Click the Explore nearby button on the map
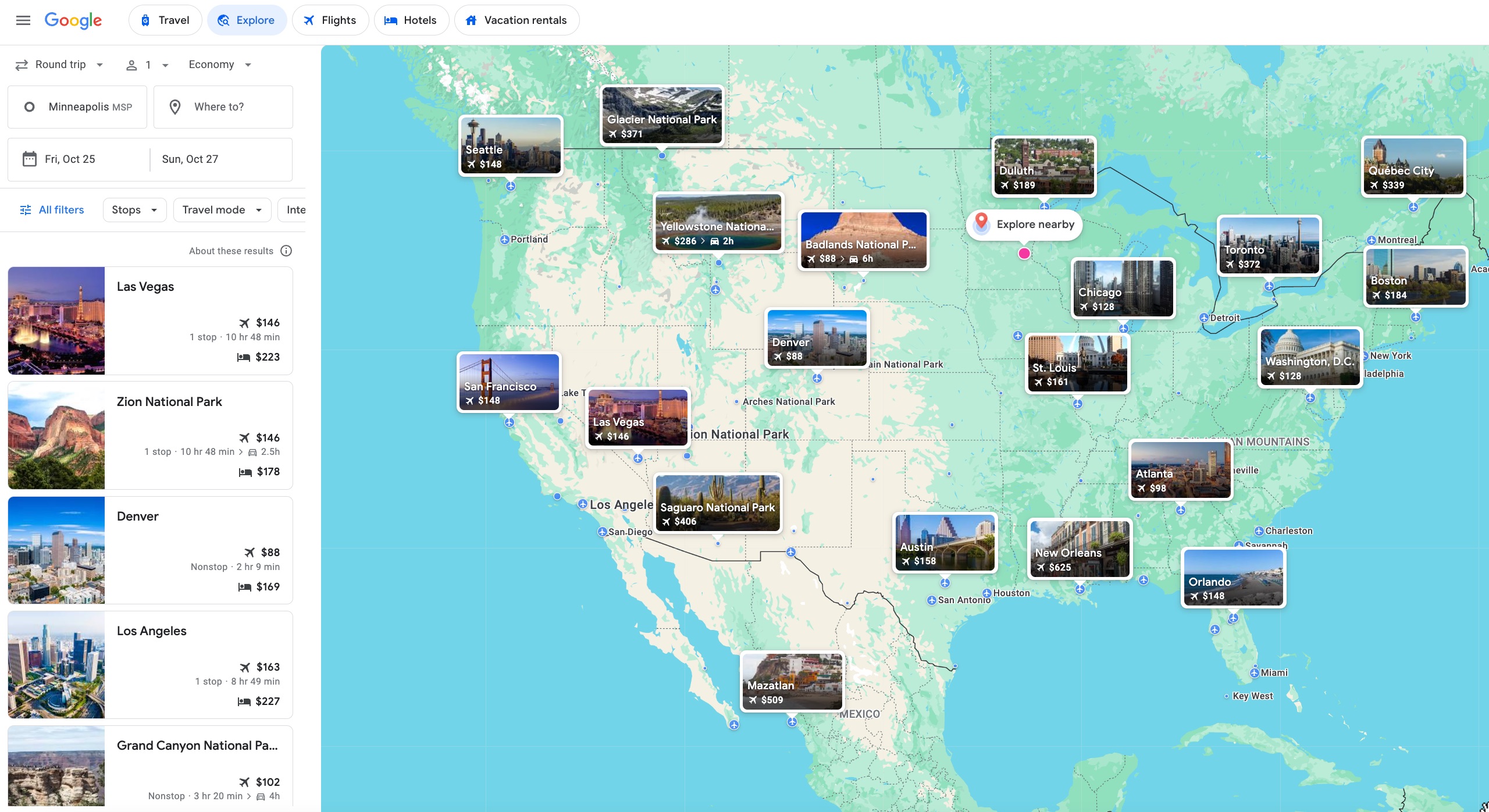 (1024, 225)
